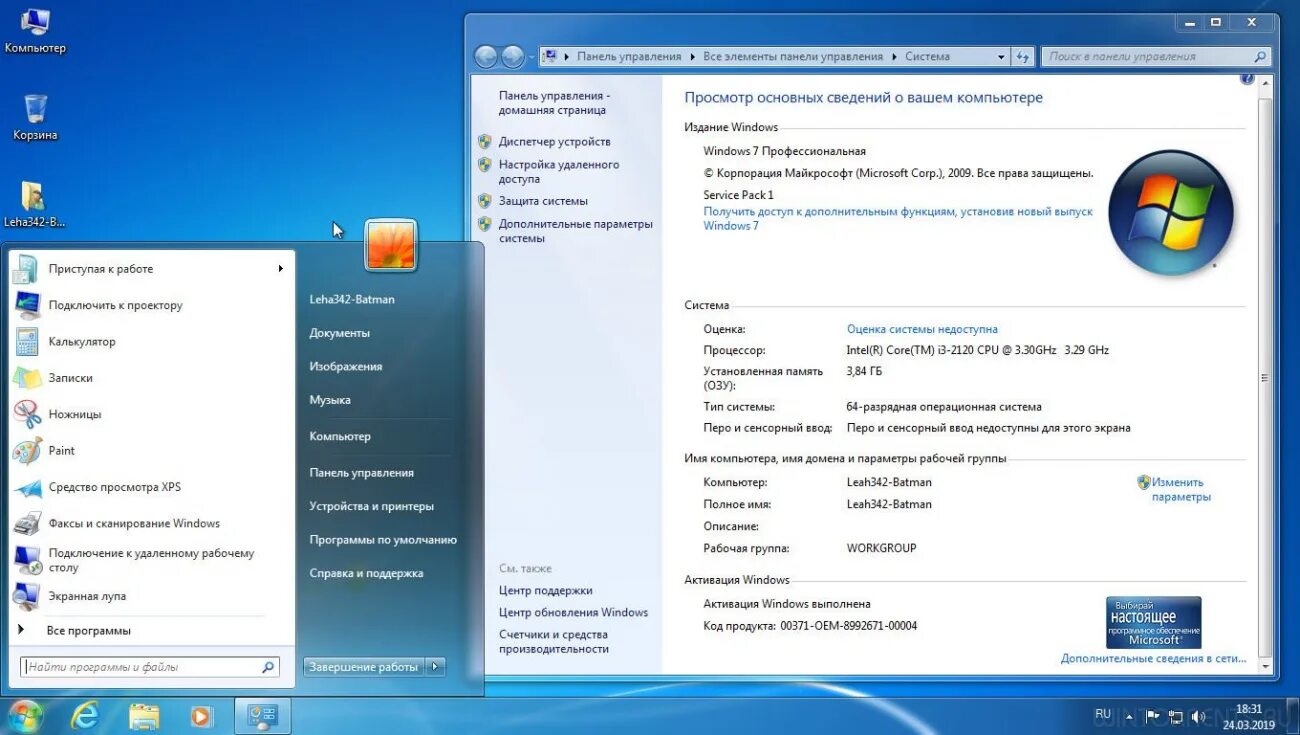1300x735 pixels.
Task: Click Панель управления breadcrumb in address bar
Action: 629,57
